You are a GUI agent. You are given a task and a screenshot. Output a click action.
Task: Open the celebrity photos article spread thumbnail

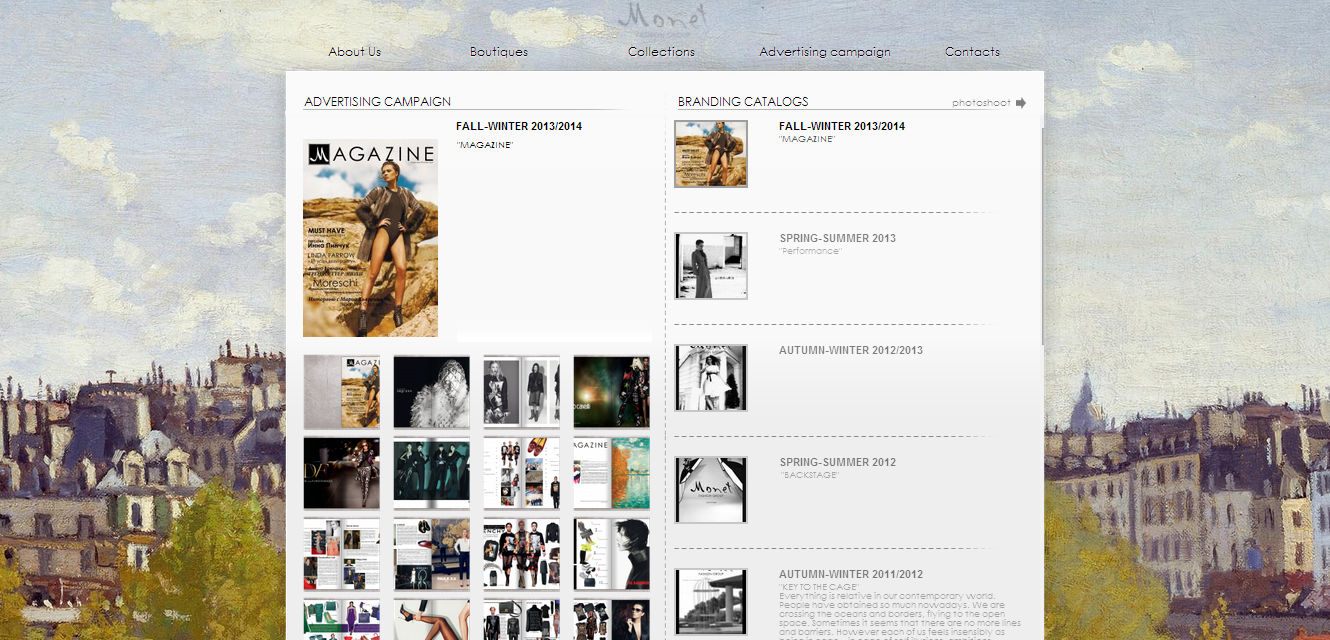tap(342, 554)
